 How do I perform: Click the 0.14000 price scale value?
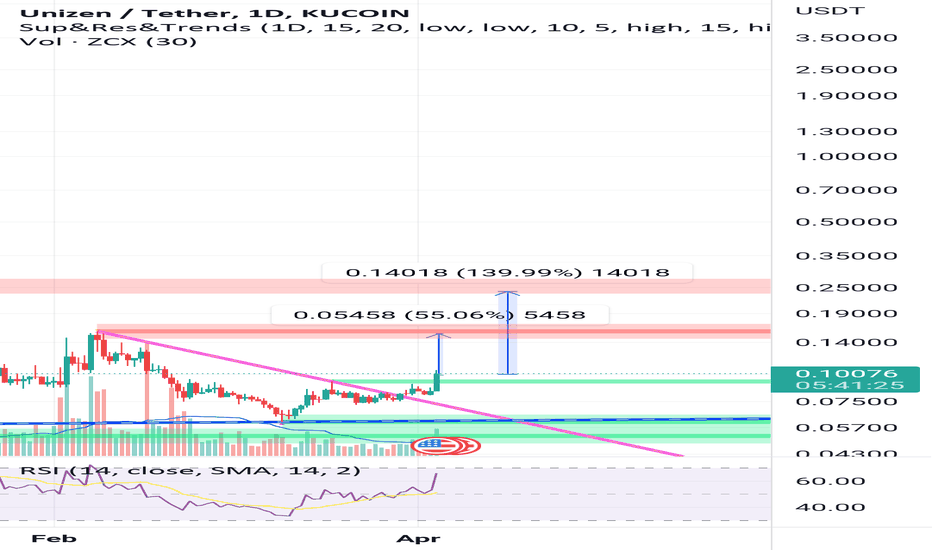point(846,342)
